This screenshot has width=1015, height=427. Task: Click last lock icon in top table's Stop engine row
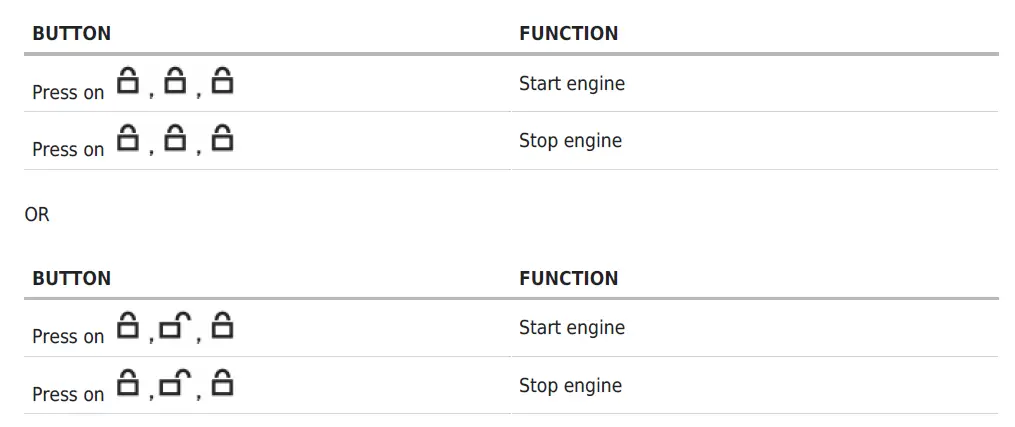[223, 138]
